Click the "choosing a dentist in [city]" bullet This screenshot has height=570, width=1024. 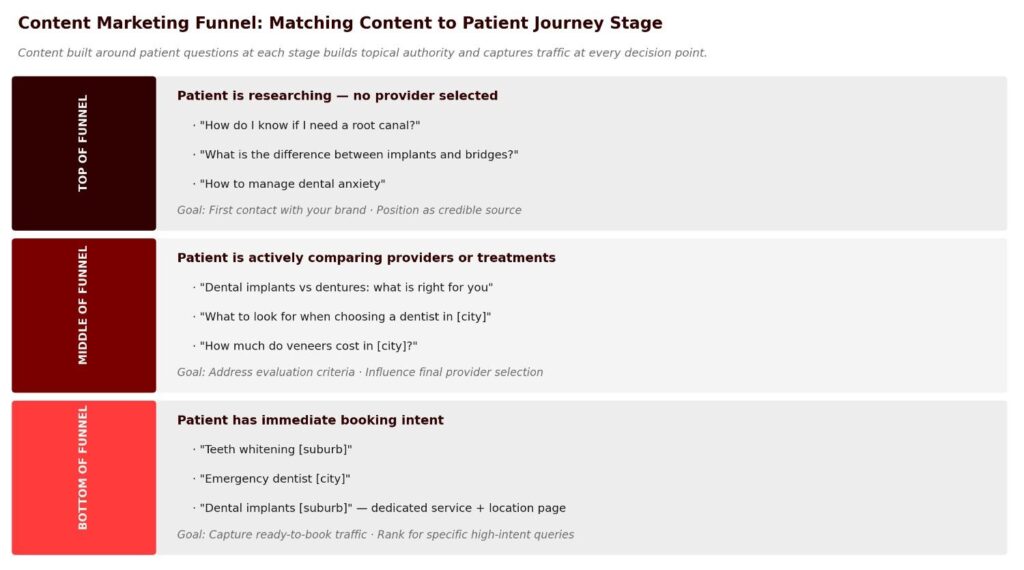[x=345, y=317]
